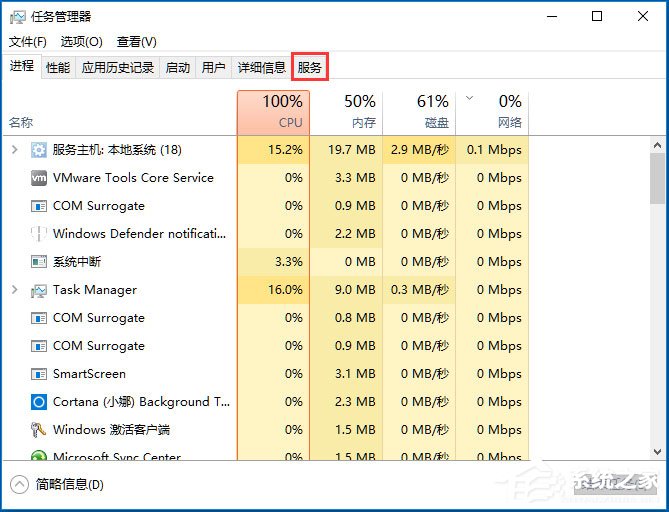Viewport: 669px width, 512px height.
Task: Click the SmartScreen process icon
Action: (39, 374)
